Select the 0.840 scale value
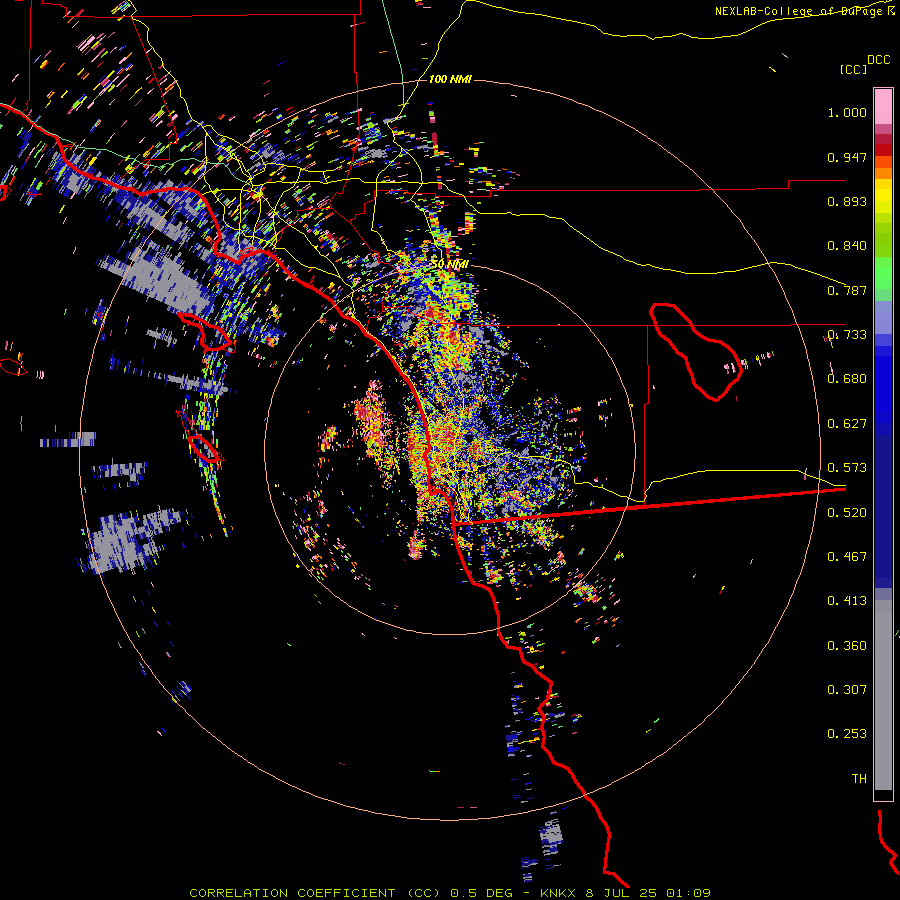Image resolution: width=900 pixels, height=900 pixels. pyautogui.click(x=847, y=246)
